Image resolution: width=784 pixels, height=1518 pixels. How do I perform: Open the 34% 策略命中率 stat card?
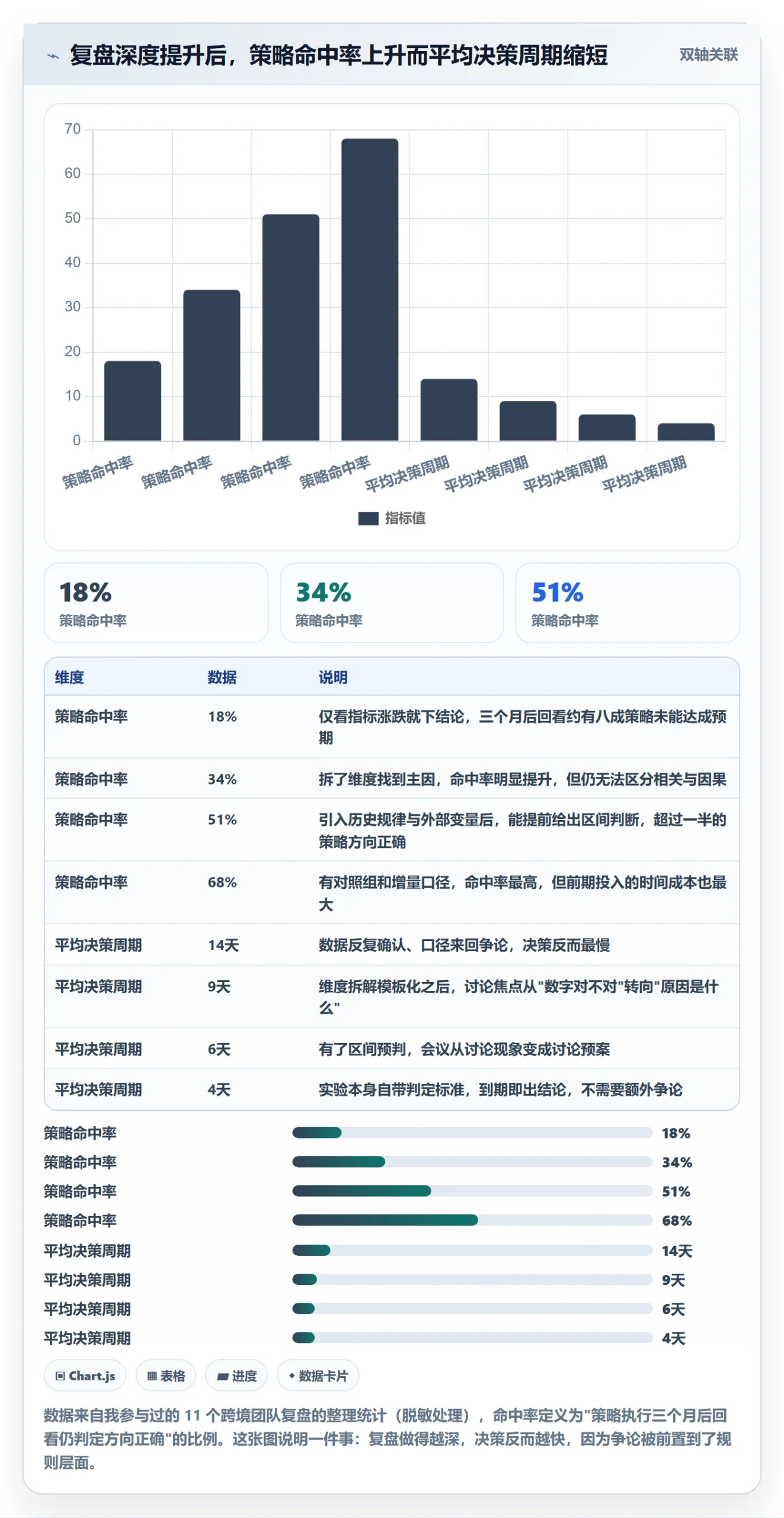[x=392, y=602]
